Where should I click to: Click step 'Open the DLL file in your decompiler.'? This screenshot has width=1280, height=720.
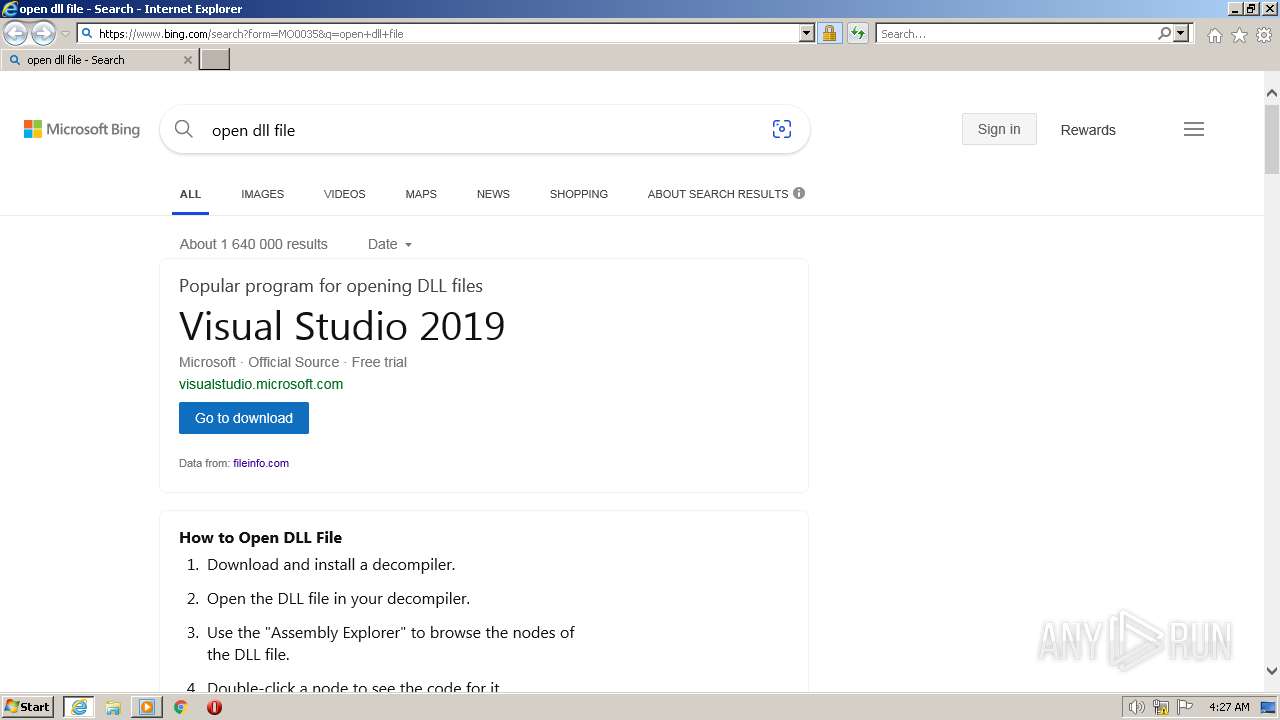tap(338, 598)
